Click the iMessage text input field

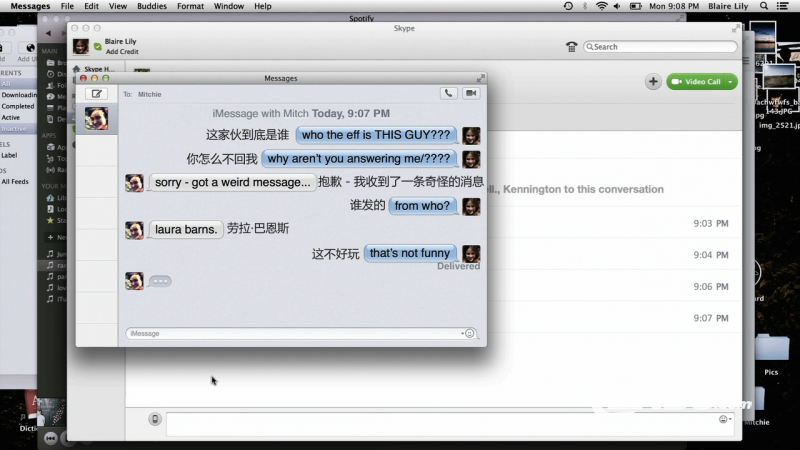click(290, 333)
